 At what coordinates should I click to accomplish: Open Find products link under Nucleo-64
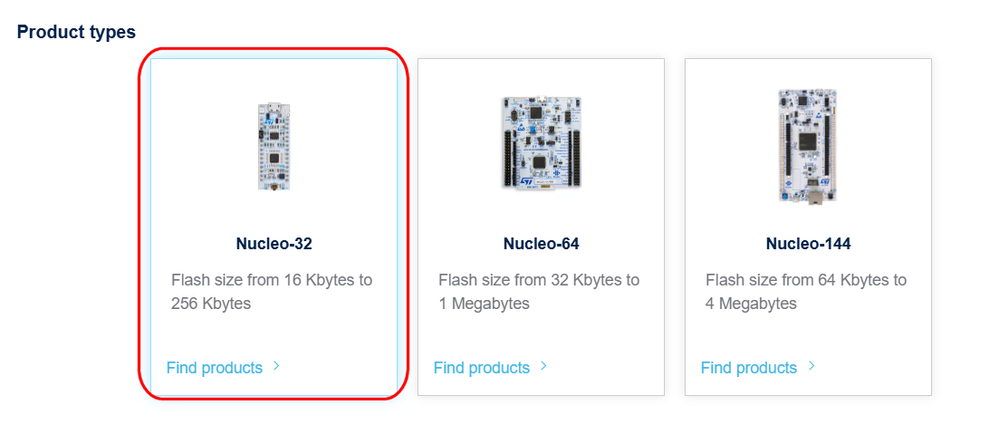482,368
